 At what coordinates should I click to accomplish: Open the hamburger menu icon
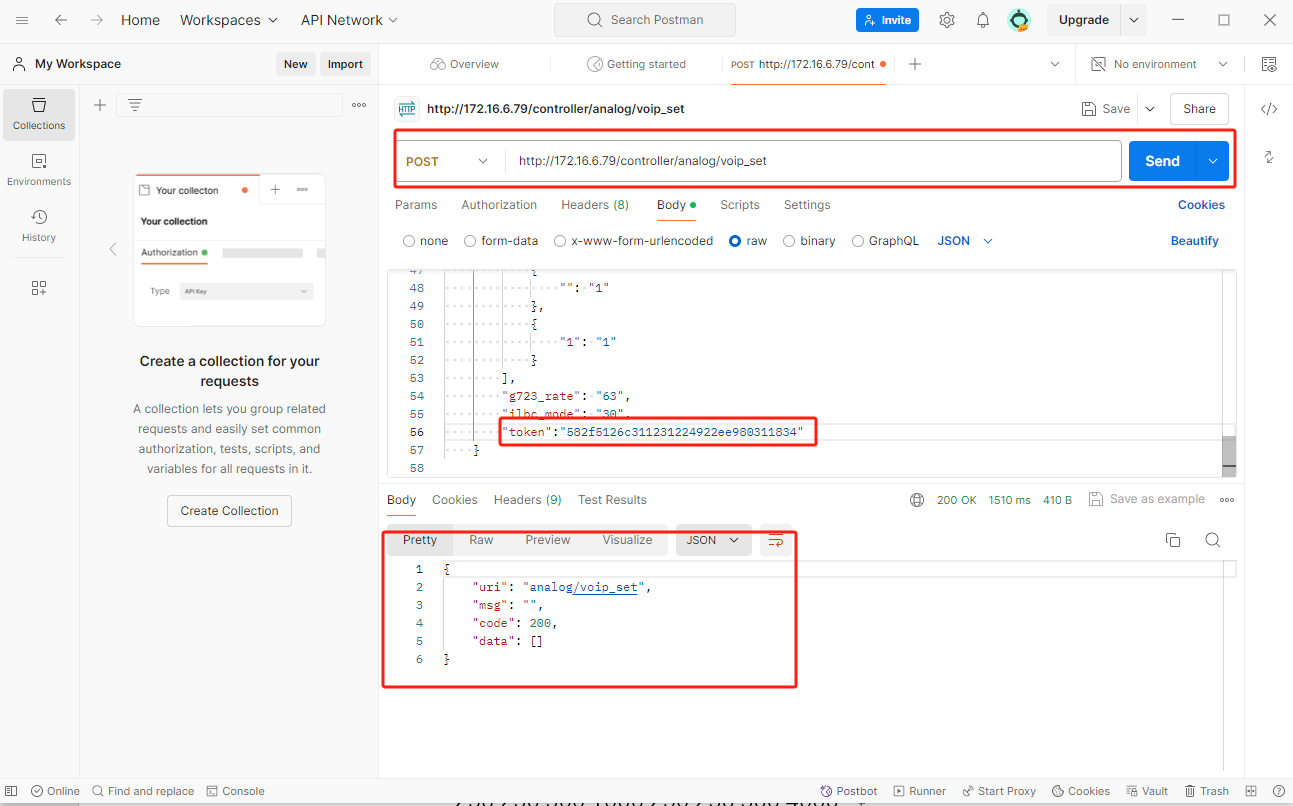(23, 20)
